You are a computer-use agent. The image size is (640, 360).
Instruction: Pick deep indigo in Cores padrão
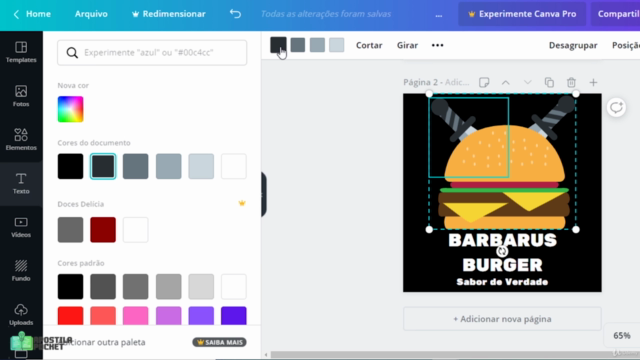(x=233, y=316)
